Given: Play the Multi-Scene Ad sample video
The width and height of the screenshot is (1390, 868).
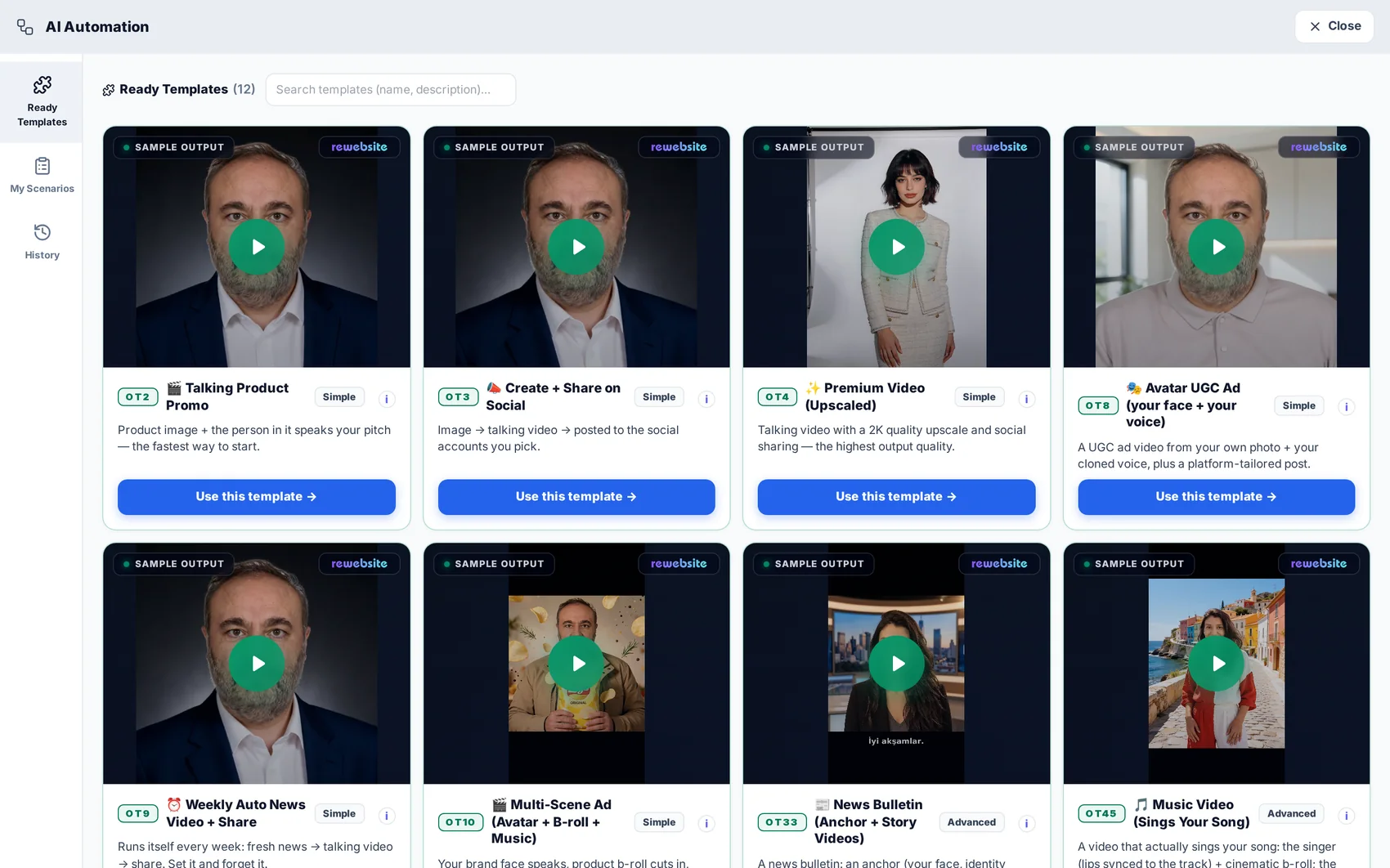Looking at the screenshot, I should [576, 664].
